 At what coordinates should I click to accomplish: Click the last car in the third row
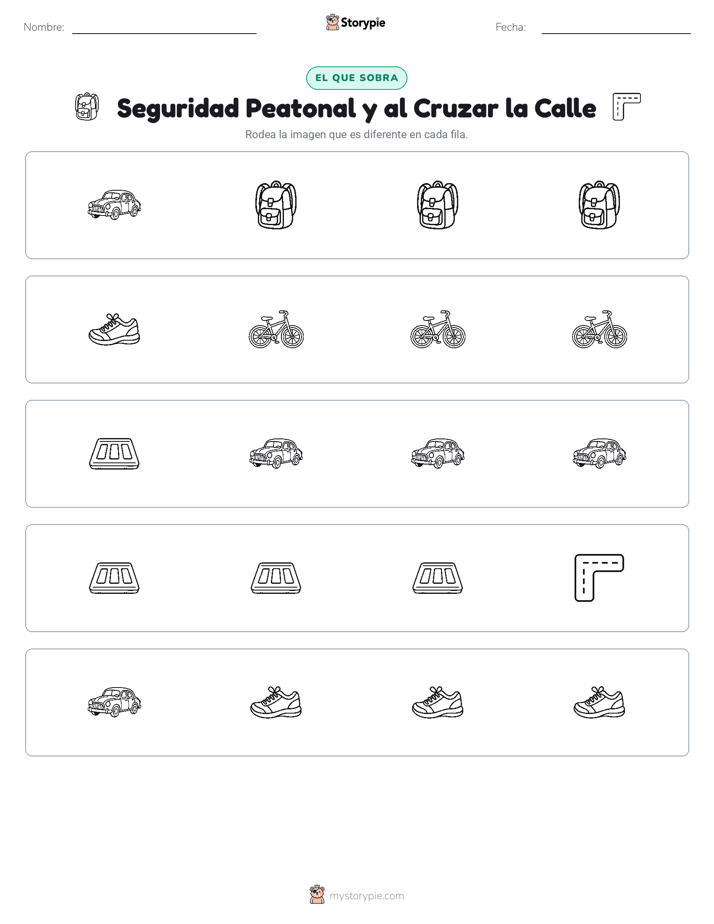(x=599, y=454)
